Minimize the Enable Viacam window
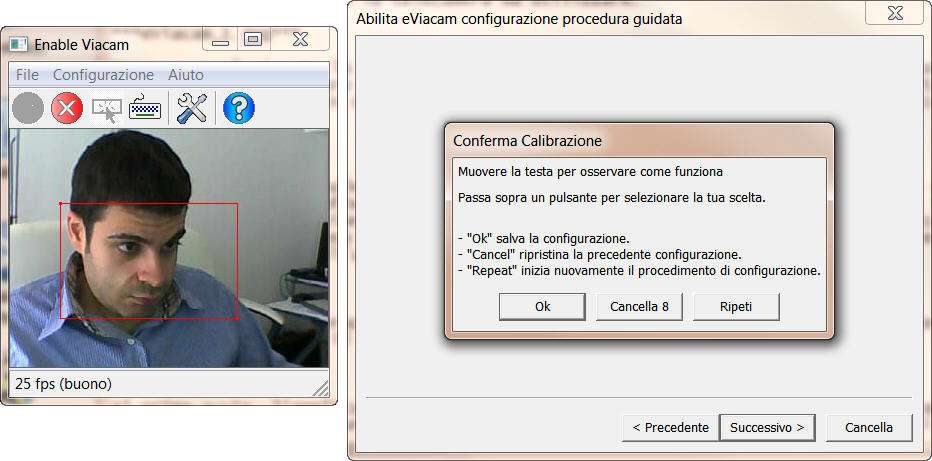Viewport: 932px width, 461px height. 221,40
